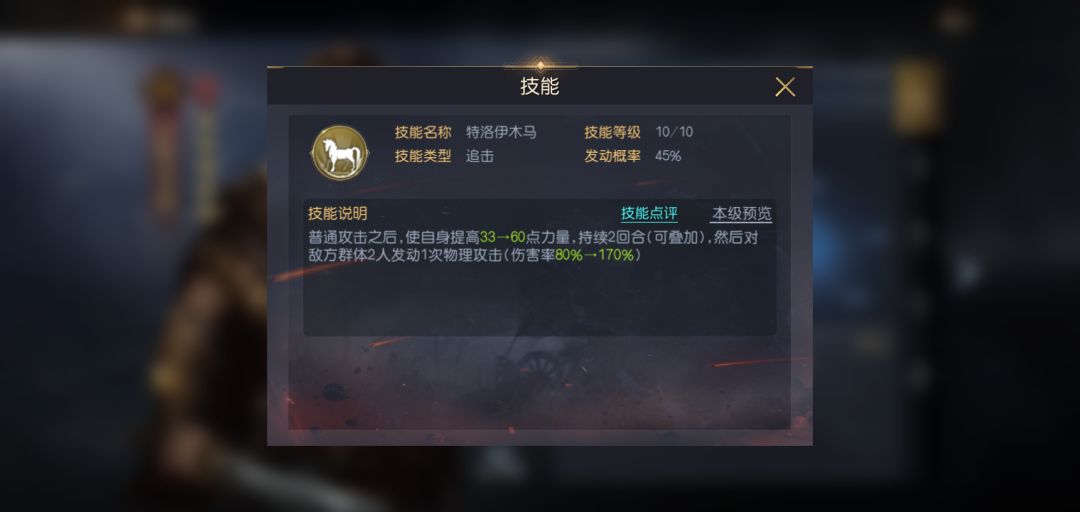The image size is (1080, 512).
Task: Click the 技能类型 label
Action: coord(422,156)
